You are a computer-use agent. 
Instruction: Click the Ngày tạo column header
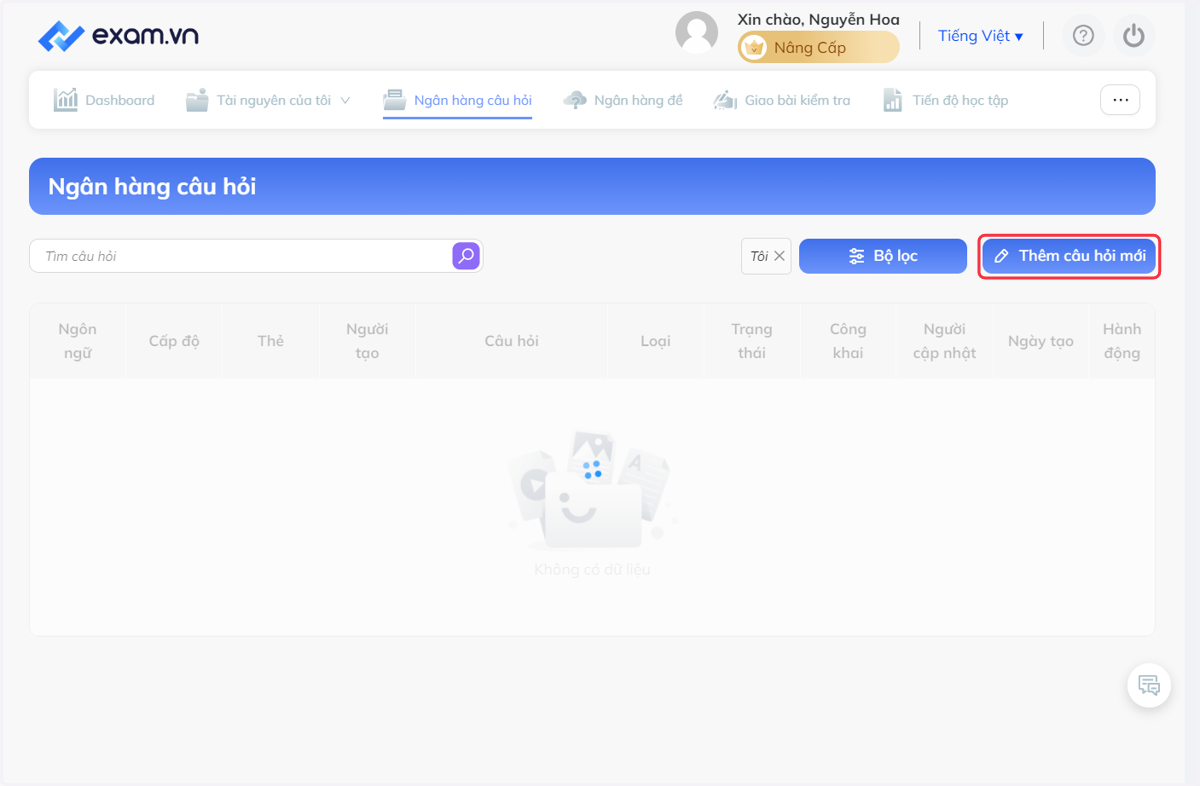point(1041,341)
